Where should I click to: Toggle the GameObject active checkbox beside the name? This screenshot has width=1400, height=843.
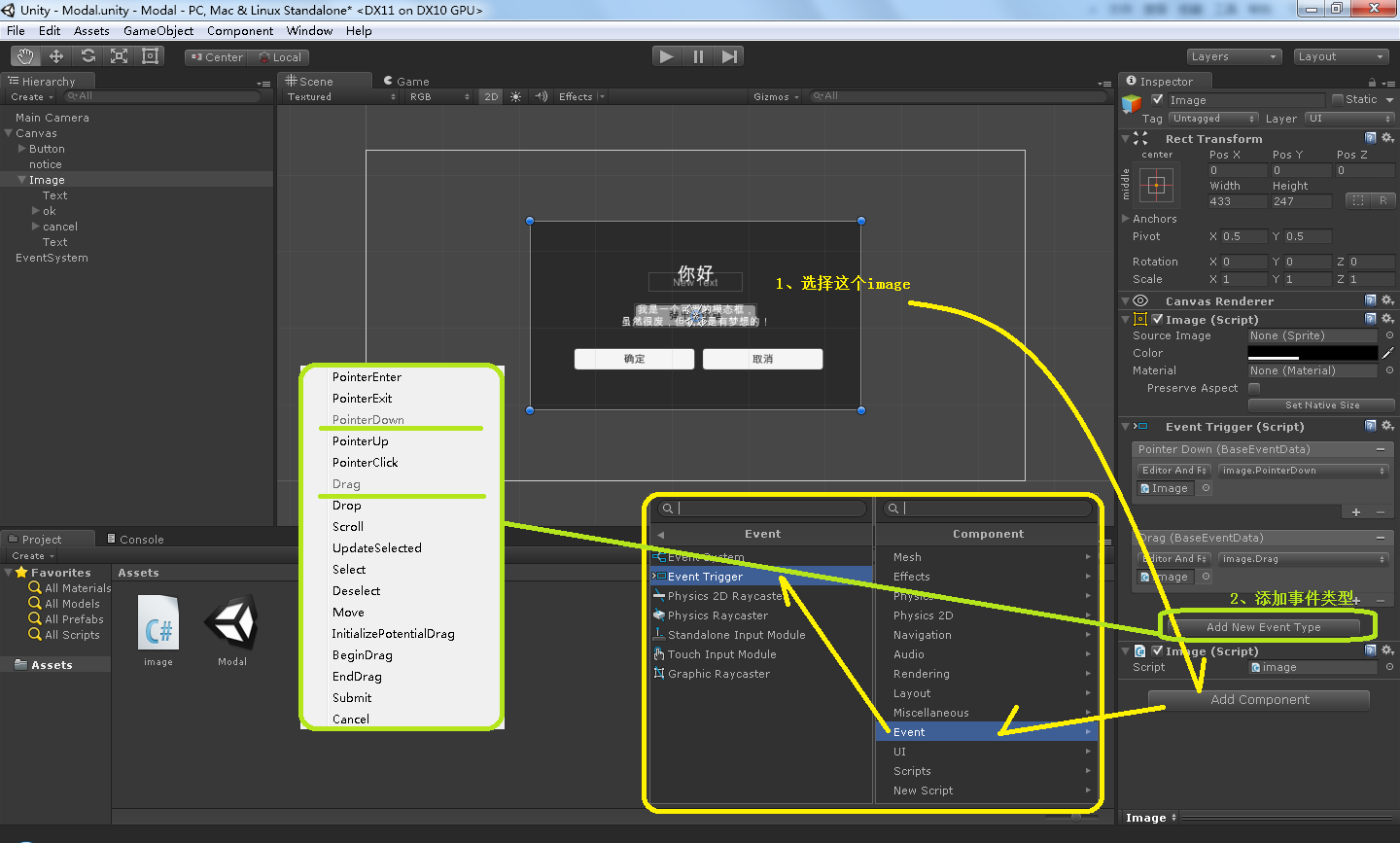tap(1157, 99)
